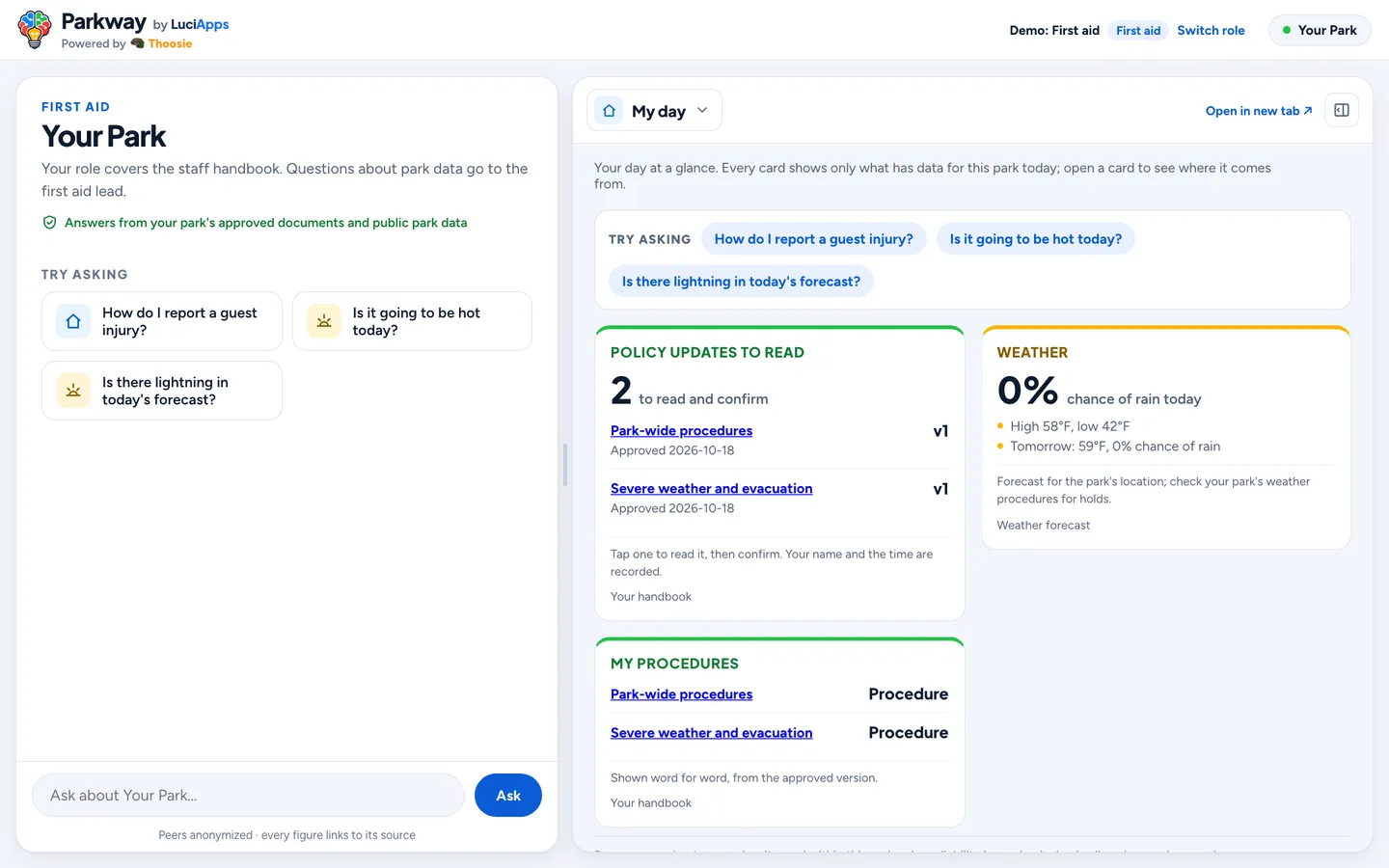Click the 'LuciApps' brand text in header

[x=200, y=24]
